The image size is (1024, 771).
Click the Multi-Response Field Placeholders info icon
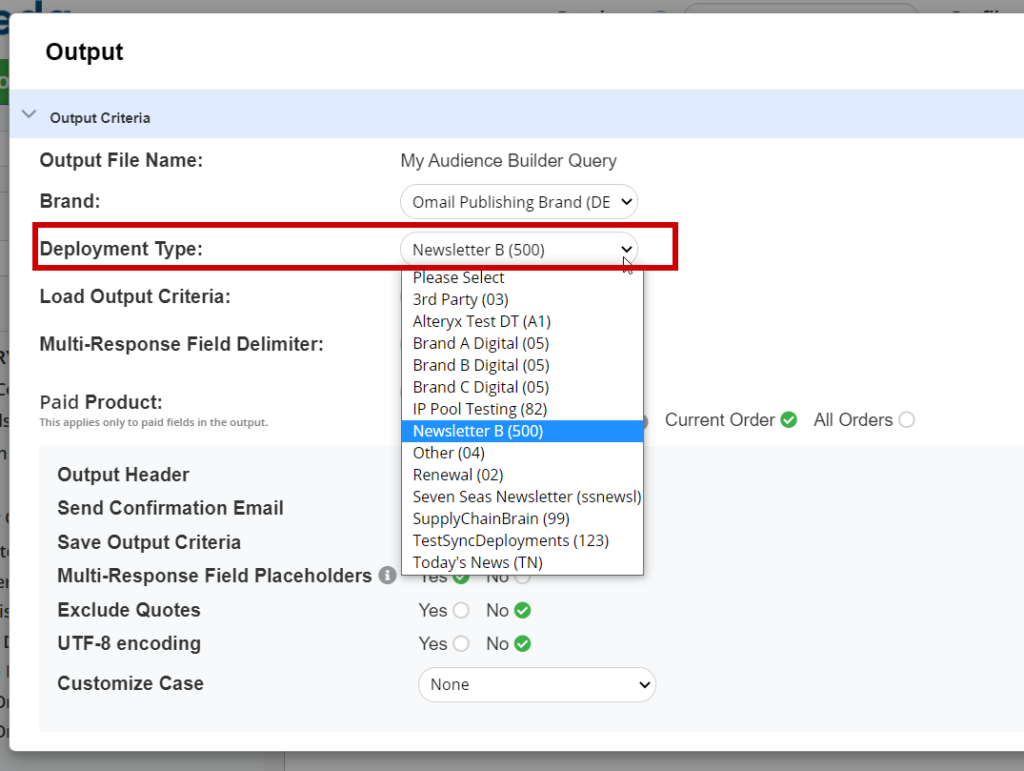click(388, 576)
